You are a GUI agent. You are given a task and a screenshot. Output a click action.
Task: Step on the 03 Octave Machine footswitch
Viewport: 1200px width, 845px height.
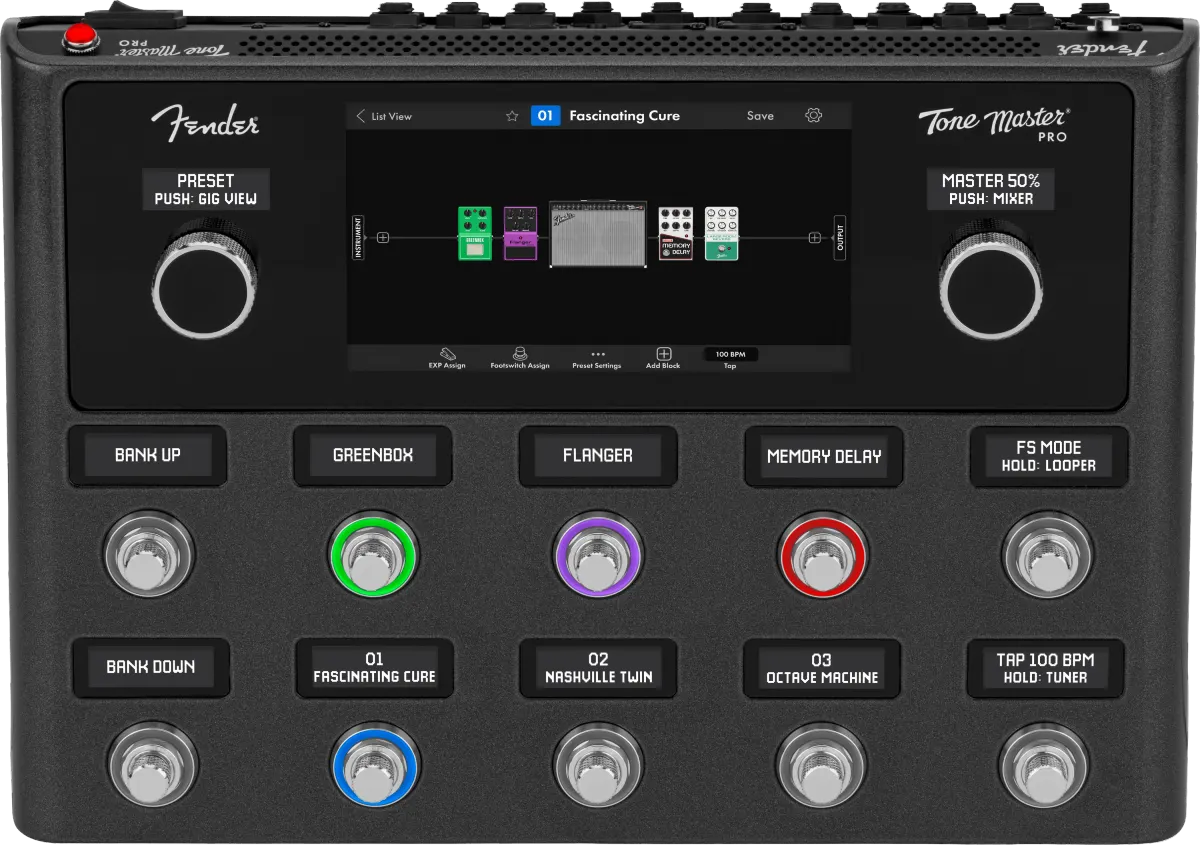click(x=821, y=765)
